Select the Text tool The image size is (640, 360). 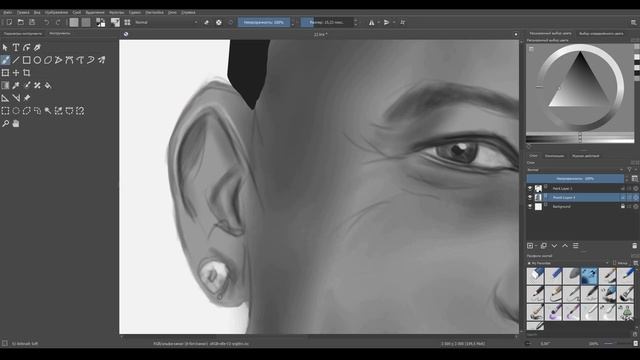[16, 47]
